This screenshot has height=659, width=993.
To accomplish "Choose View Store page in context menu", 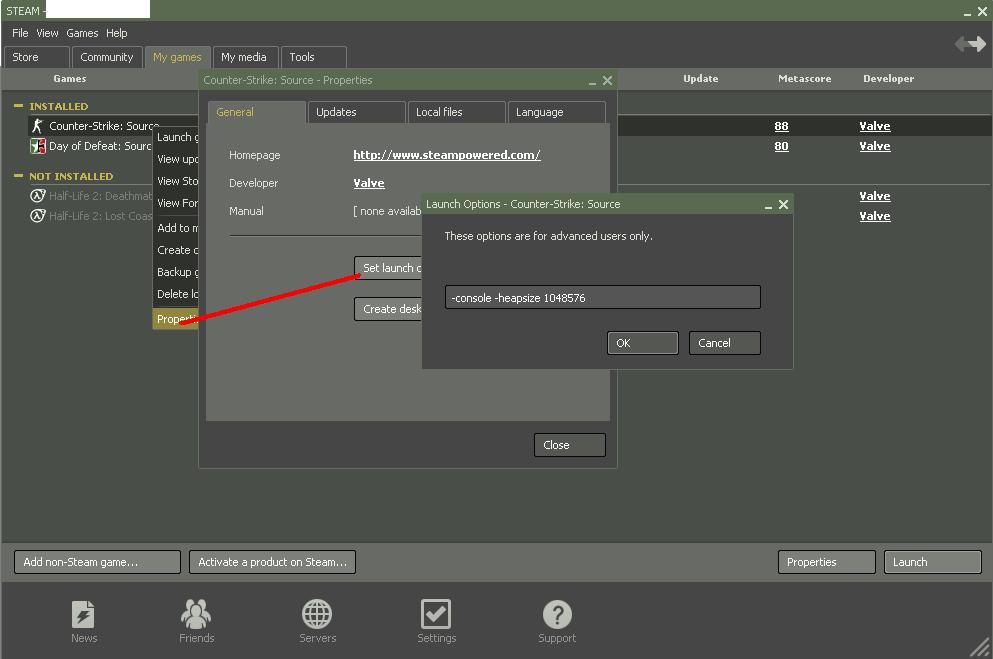I will (x=175, y=181).
